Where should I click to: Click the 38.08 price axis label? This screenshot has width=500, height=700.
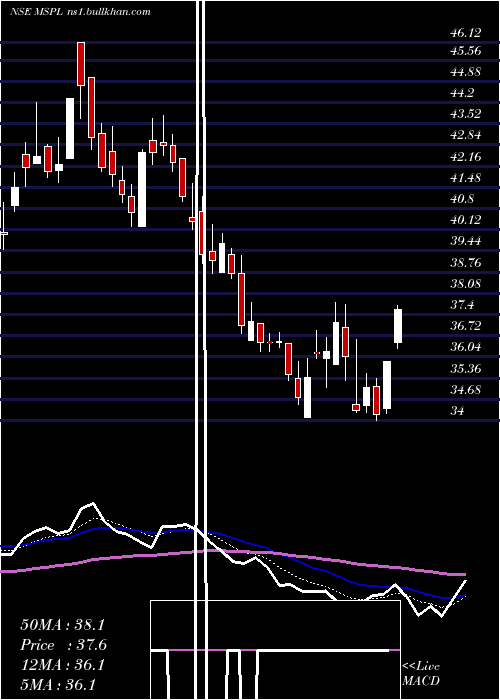coord(466,283)
